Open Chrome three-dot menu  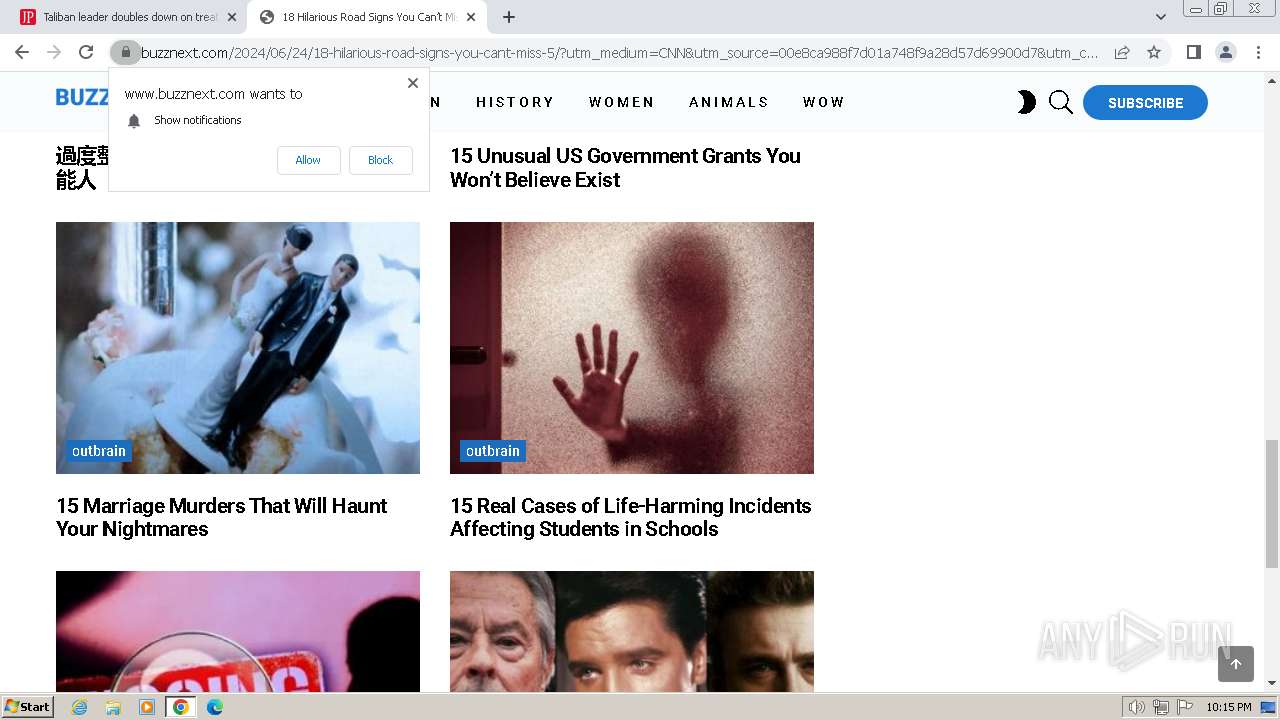click(x=1258, y=52)
